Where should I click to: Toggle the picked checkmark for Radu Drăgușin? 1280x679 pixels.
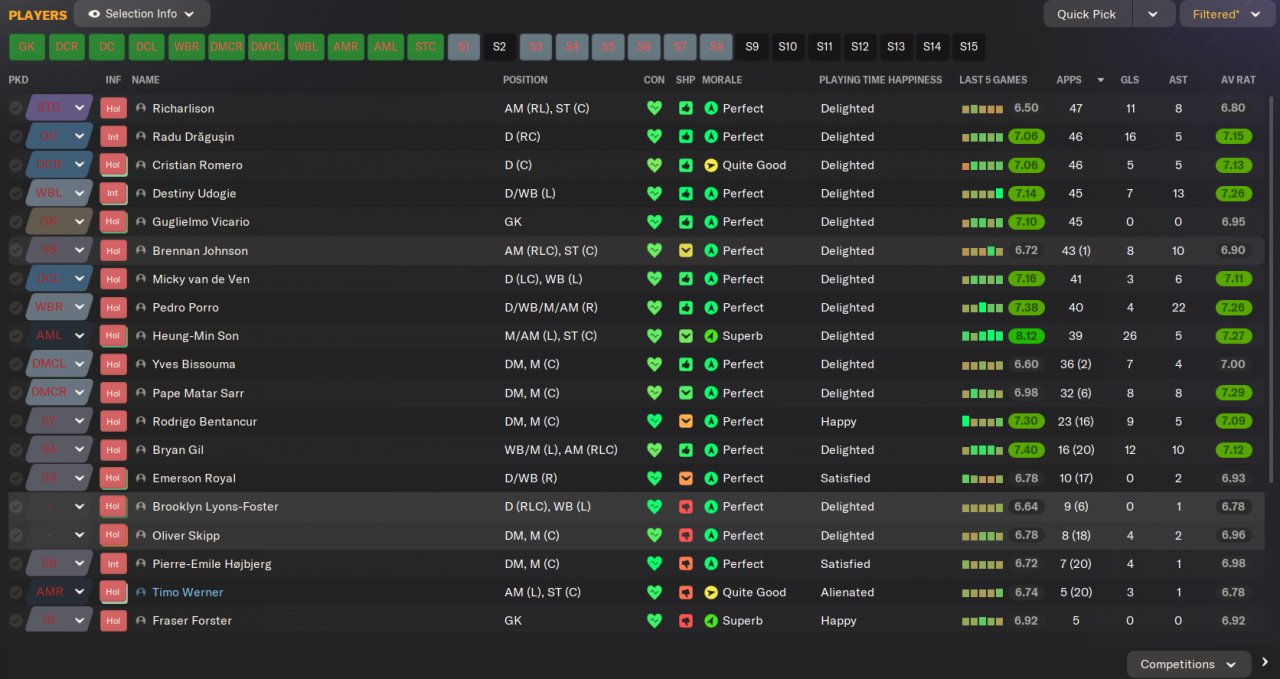pos(16,137)
